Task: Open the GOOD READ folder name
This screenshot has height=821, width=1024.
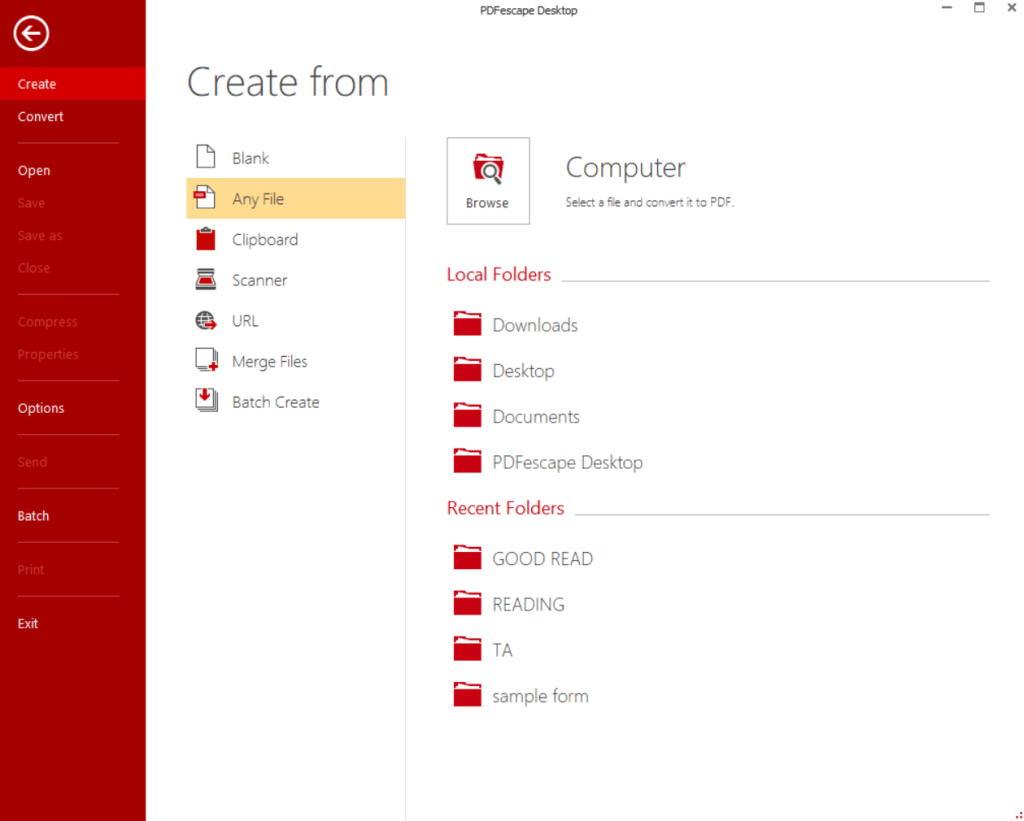Action: (x=543, y=559)
